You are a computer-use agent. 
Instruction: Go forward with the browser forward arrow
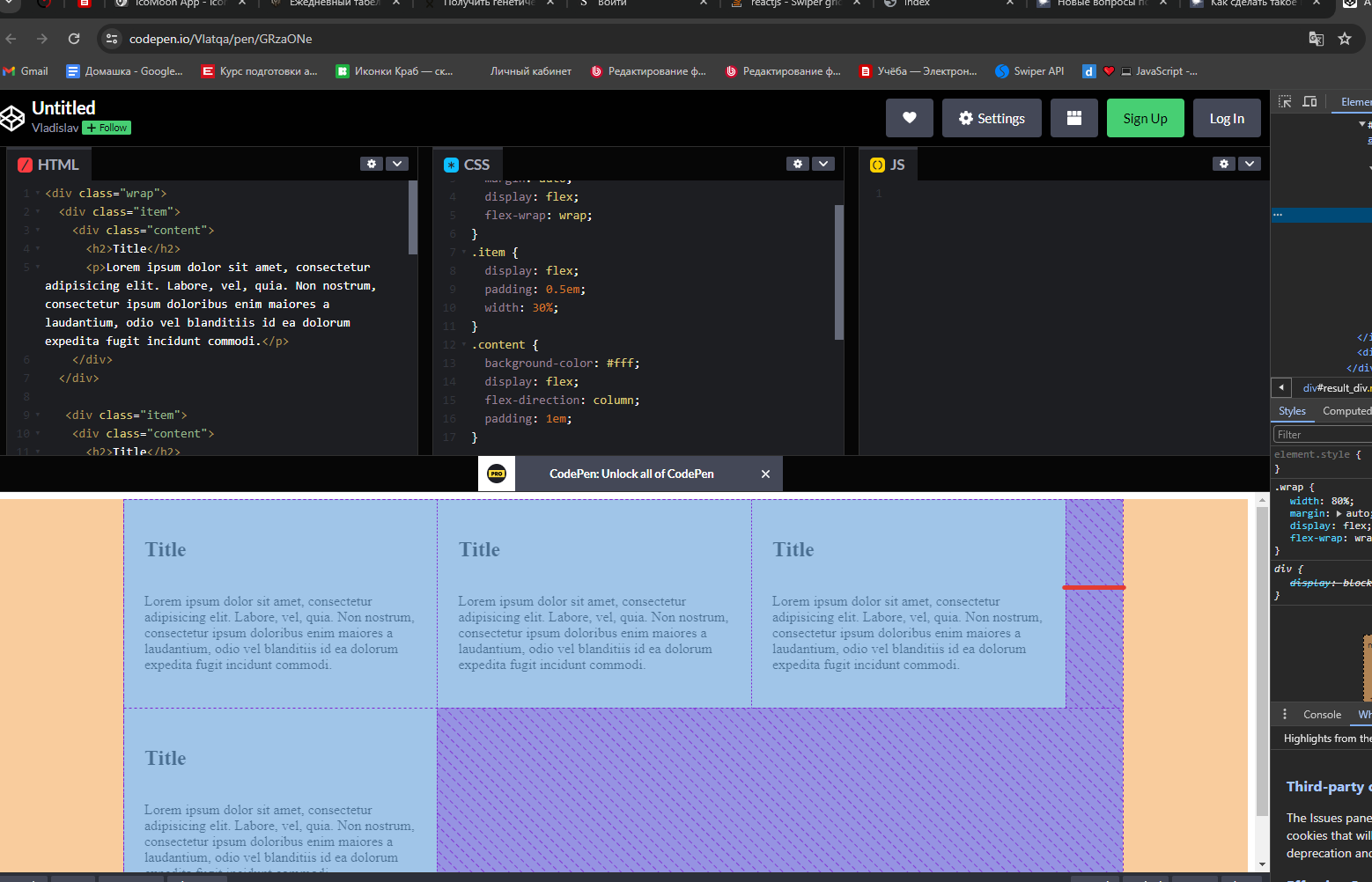click(x=42, y=39)
